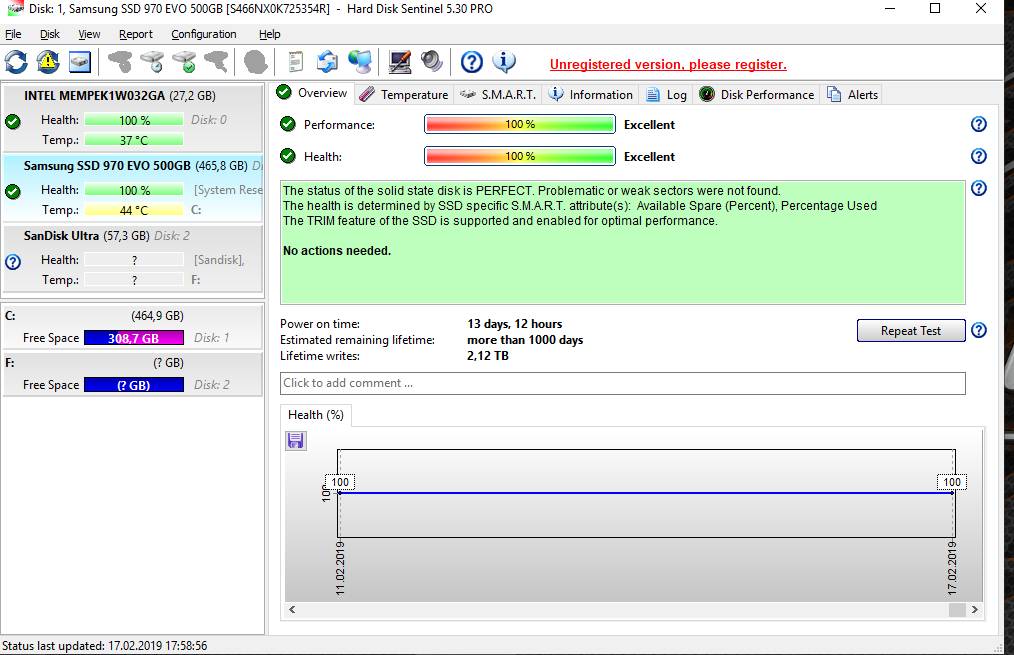Click the send report envelope icon
The width and height of the screenshot is (1014, 655).
(x=327, y=62)
